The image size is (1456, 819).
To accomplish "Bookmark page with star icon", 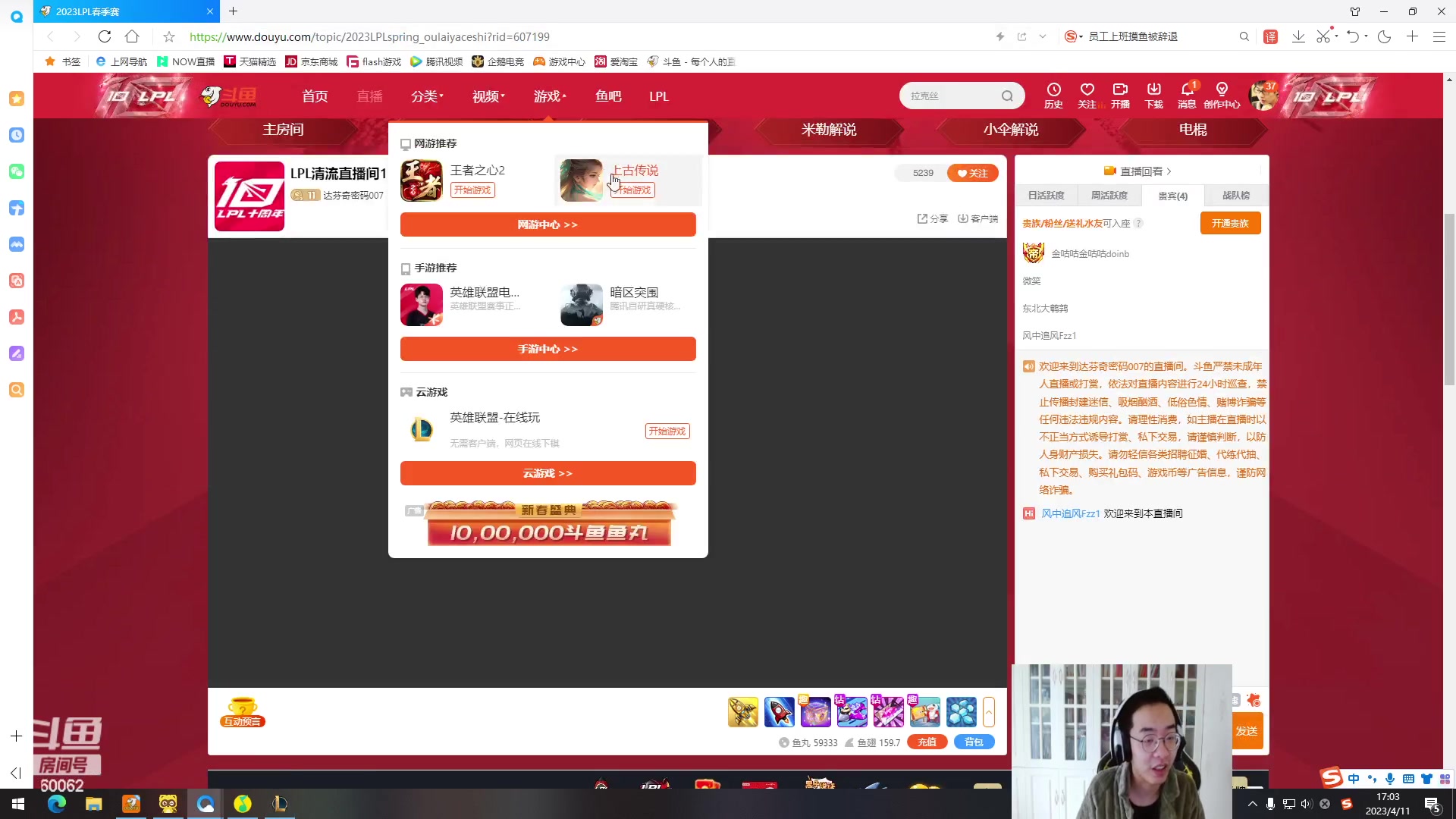I will tap(169, 36).
